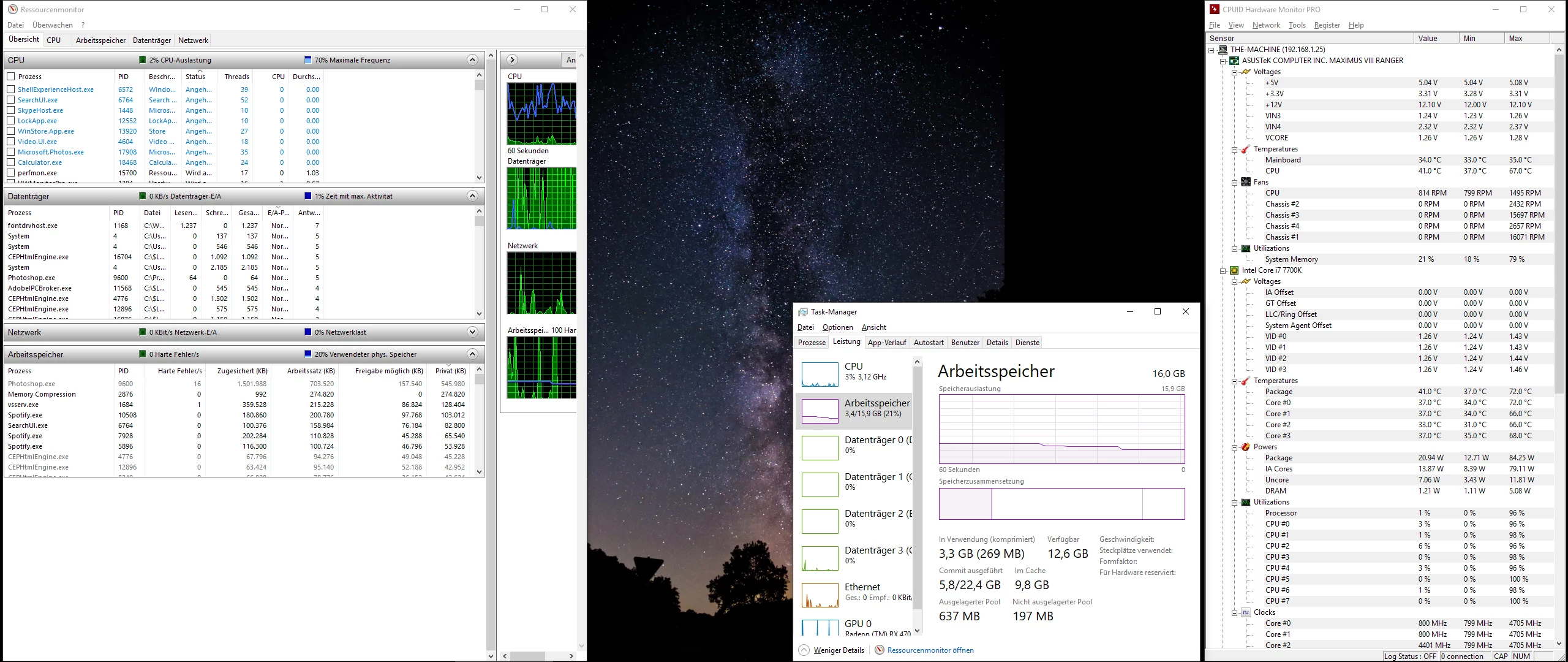Collapse the Datenträger section chevron
Image resolution: width=1568 pixels, height=662 pixels.
tap(472, 196)
